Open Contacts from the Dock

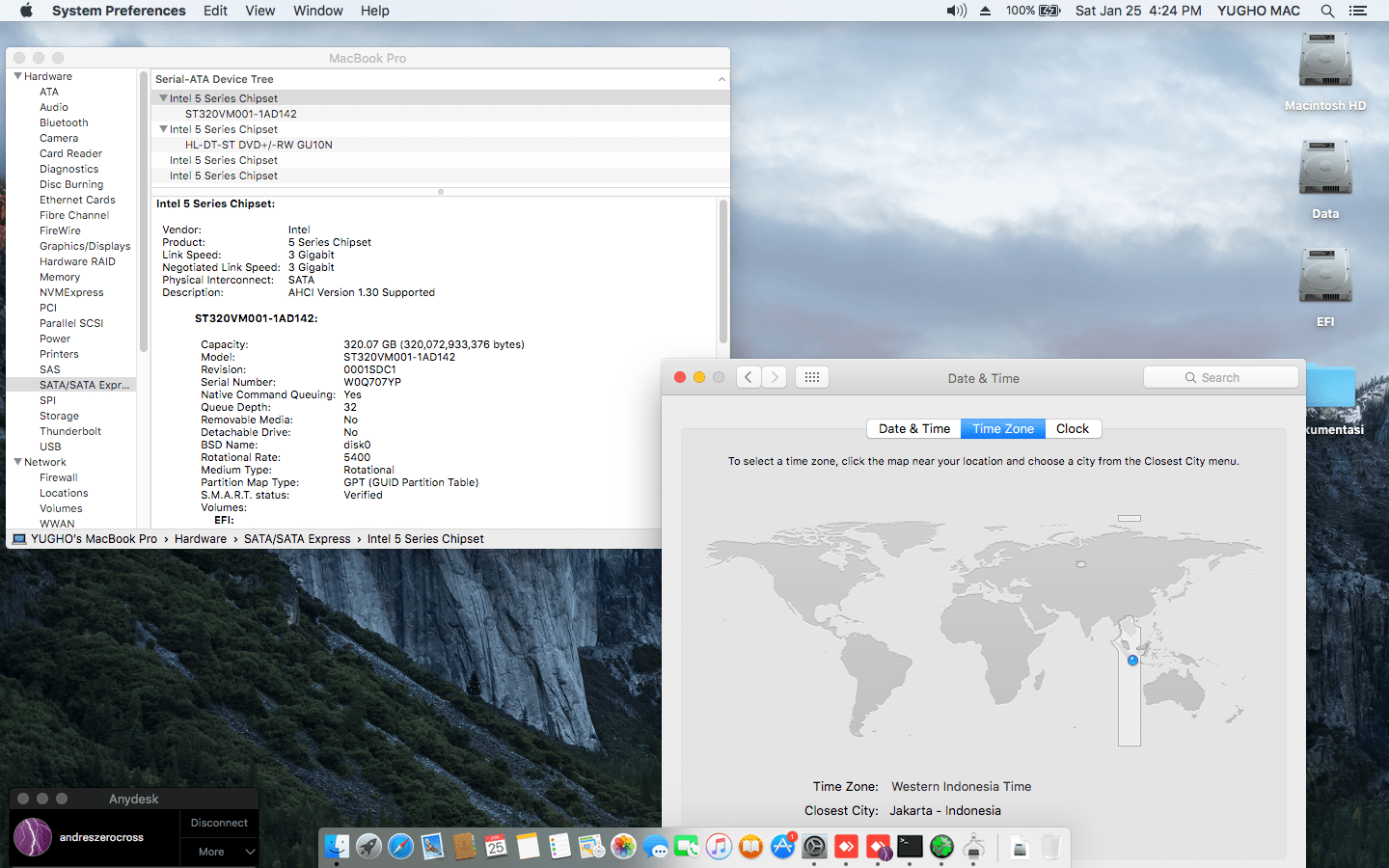point(464,847)
